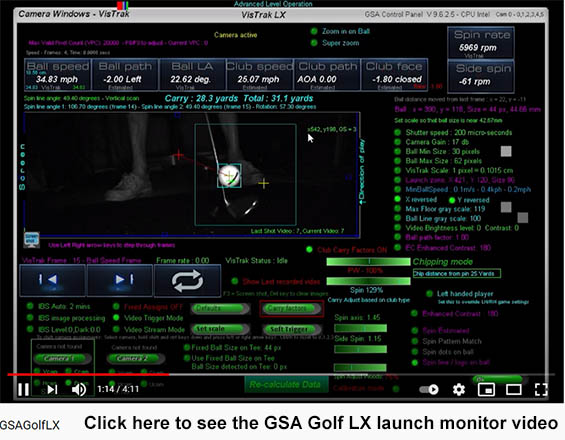The width and height of the screenshot is (565, 440).
Task: Select Spin line / logo on ball
Action: pyautogui.click(x=415, y=363)
